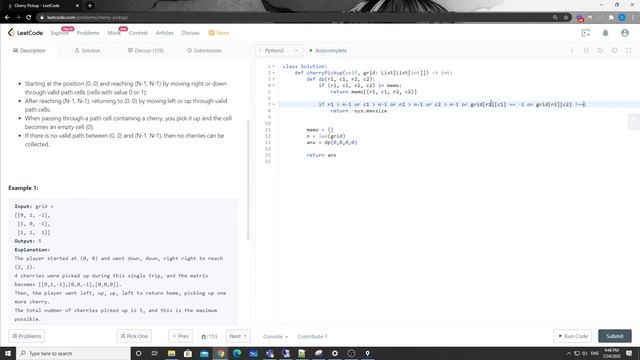
Task: Switch to the Description tab
Action: [29, 51]
